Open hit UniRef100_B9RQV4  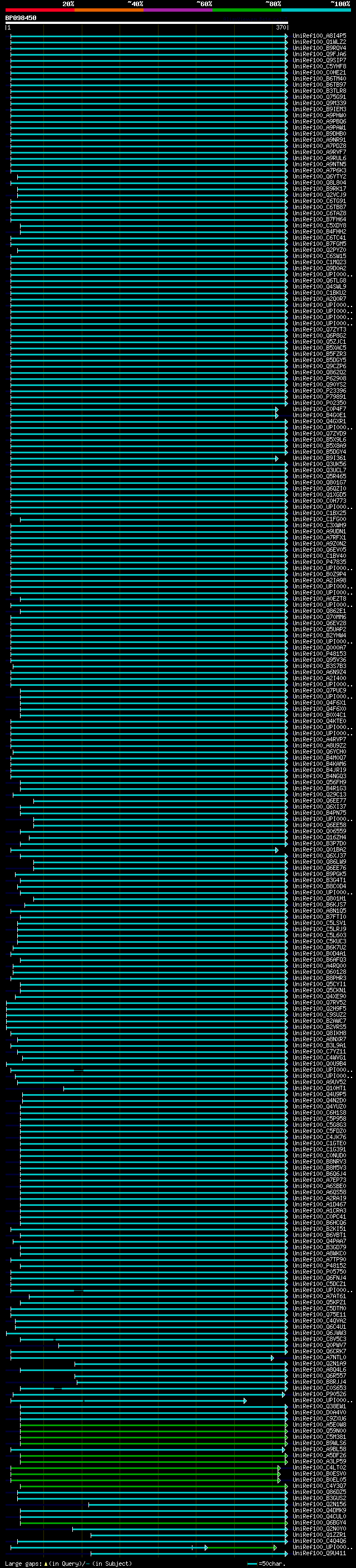319,48
